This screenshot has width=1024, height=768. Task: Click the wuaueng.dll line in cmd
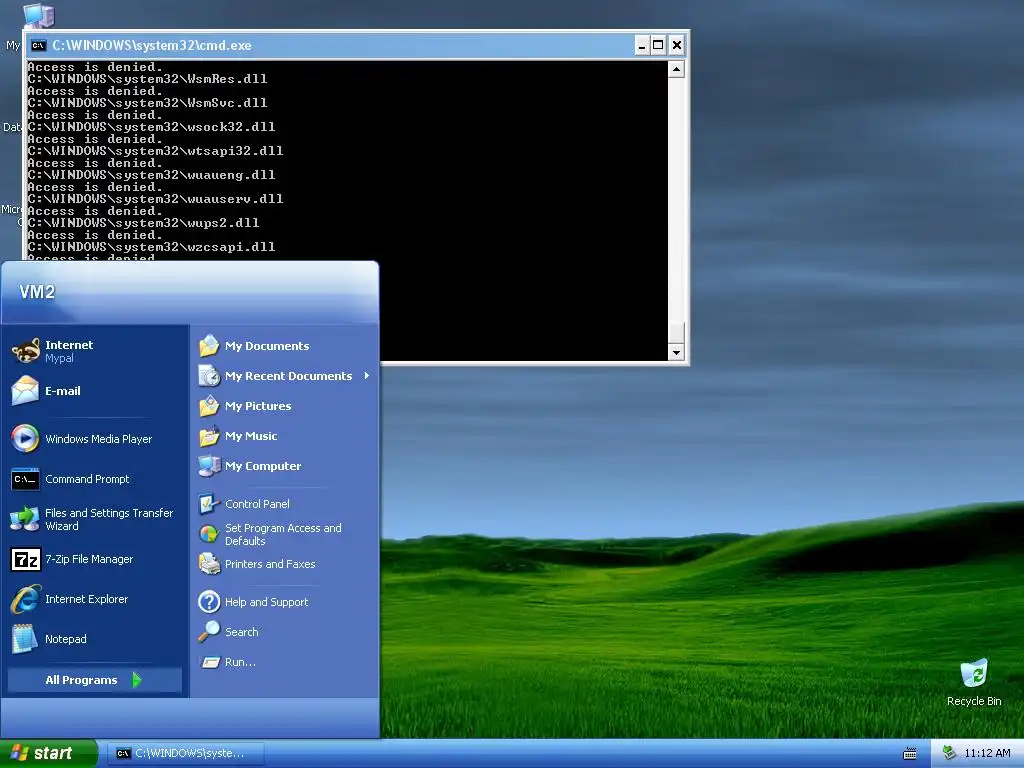coord(151,175)
